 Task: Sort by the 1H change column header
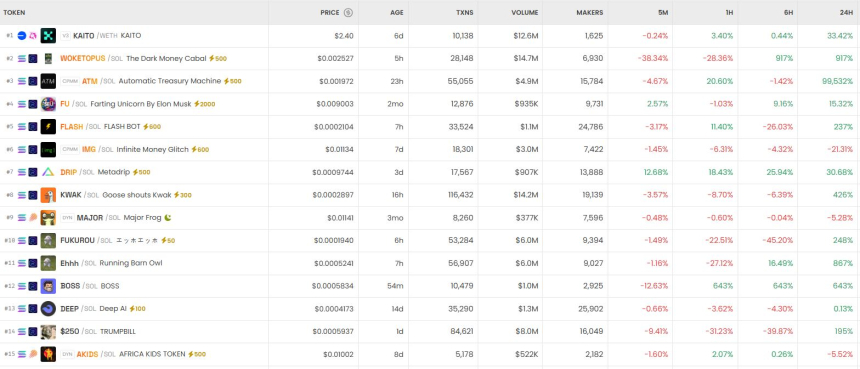click(x=729, y=13)
